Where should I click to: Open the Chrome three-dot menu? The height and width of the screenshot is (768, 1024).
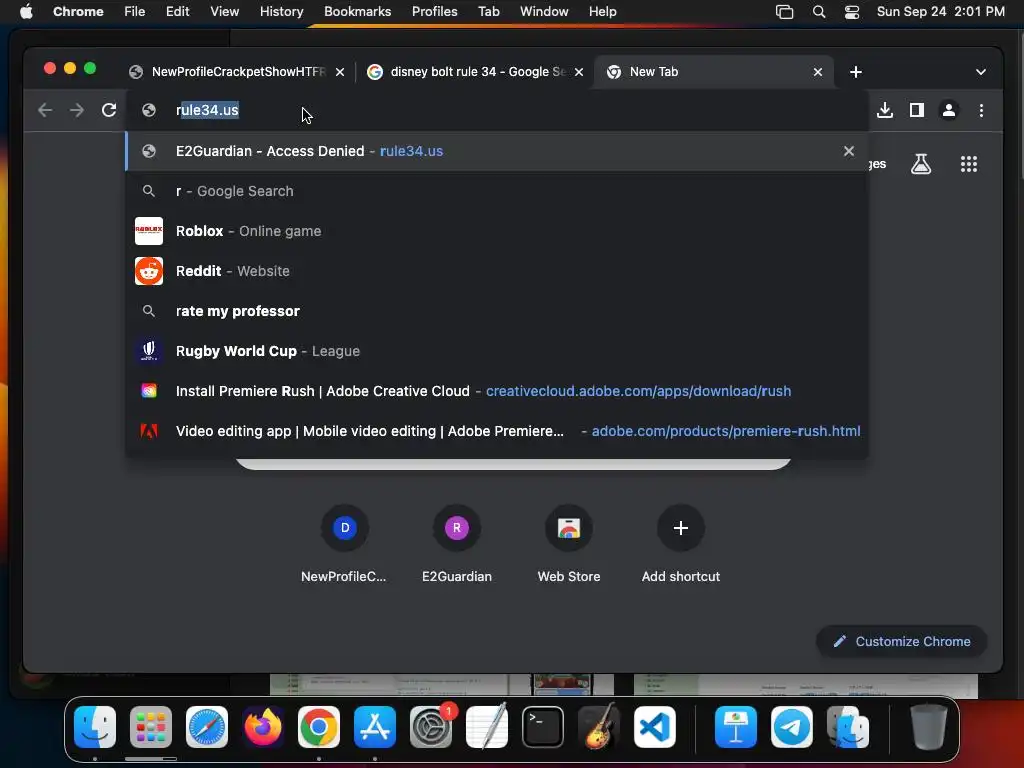[981, 110]
